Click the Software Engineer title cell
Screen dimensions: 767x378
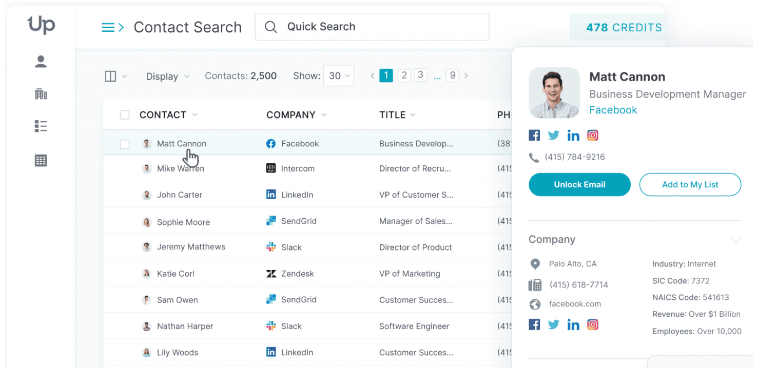click(x=414, y=326)
